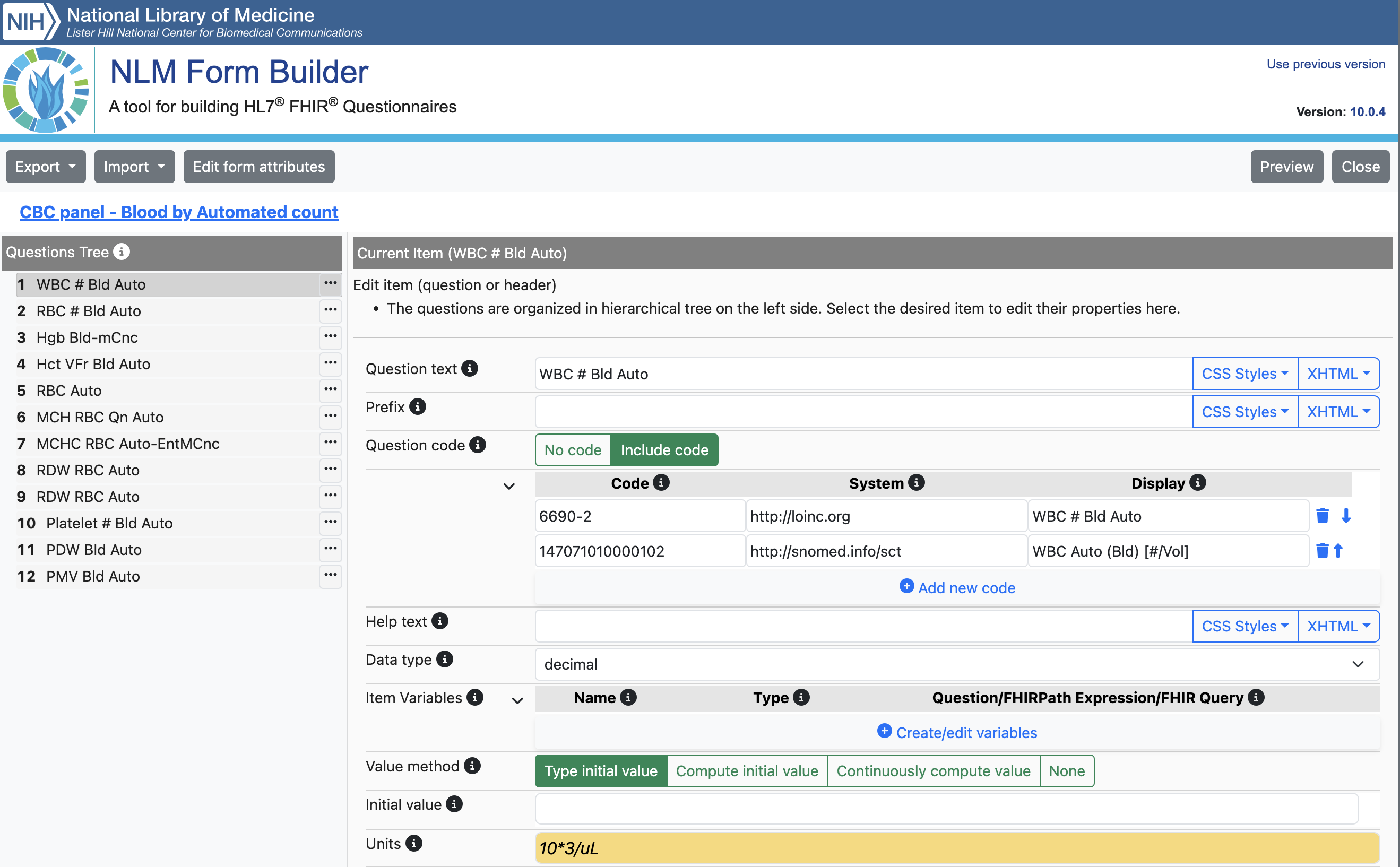Image resolution: width=1400 pixels, height=867 pixels.
Task: Move the LOINC code row down
Action: tap(1345, 516)
